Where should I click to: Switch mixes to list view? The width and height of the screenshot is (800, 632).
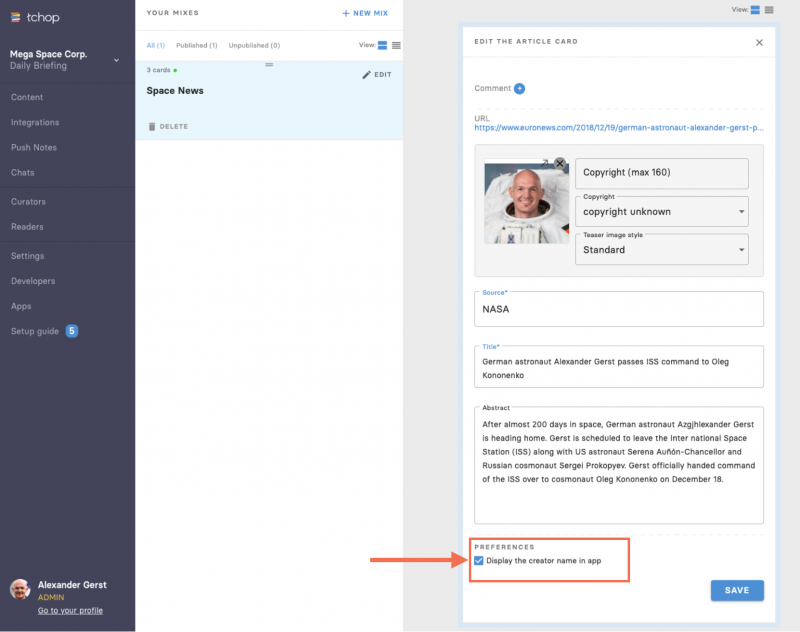pyautogui.click(x=395, y=45)
